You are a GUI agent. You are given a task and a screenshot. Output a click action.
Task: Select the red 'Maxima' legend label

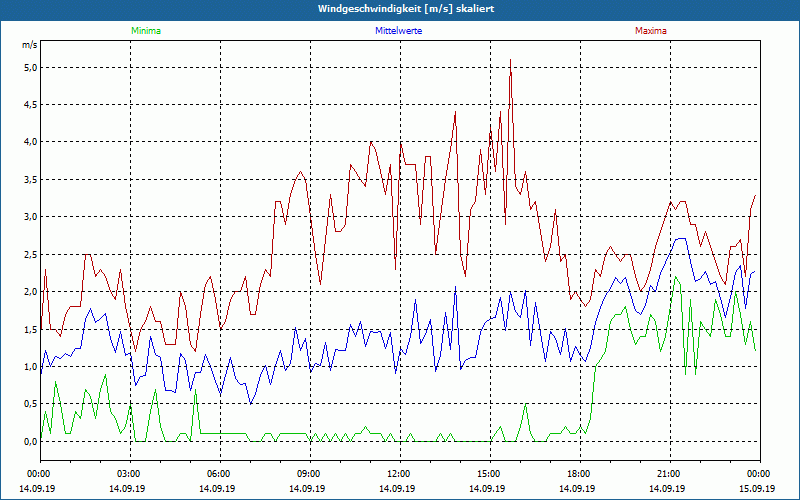point(651,31)
